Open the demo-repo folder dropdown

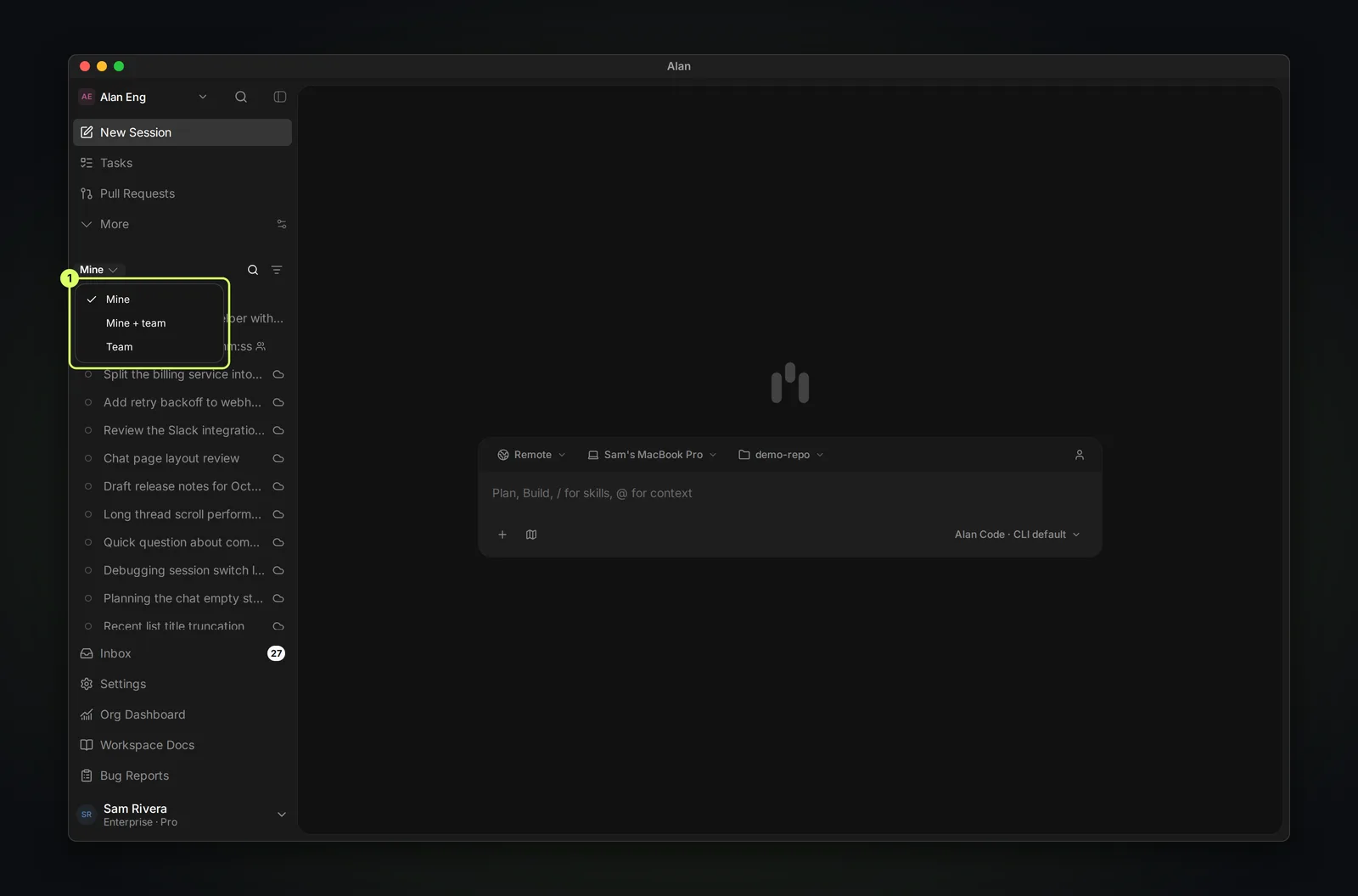pos(781,455)
